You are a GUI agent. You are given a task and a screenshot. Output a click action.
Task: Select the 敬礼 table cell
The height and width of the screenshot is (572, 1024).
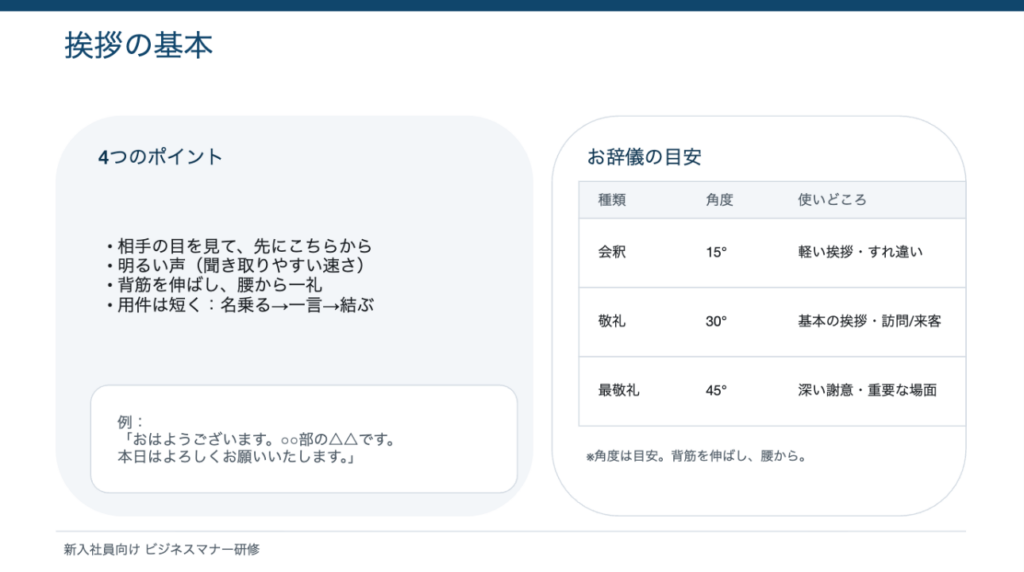click(612, 322)
